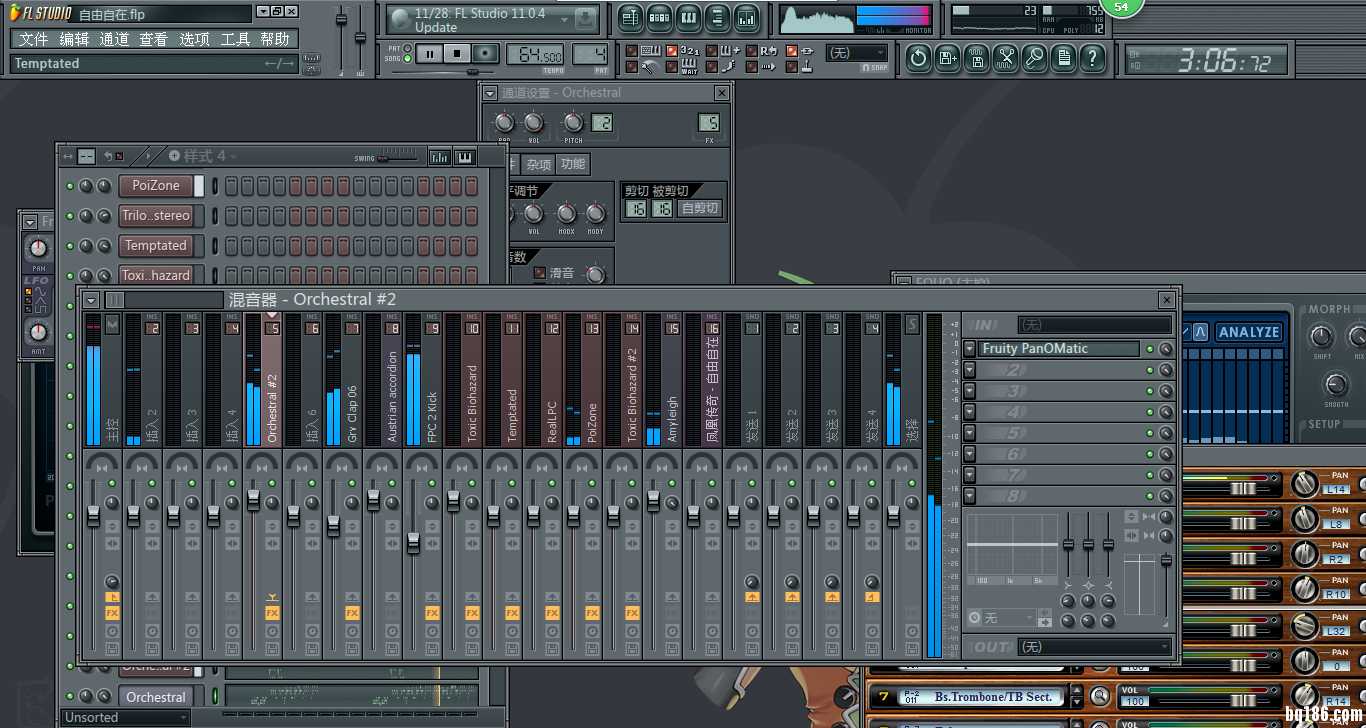The height and width of the screenshot is (728, 1366).
Task: Click the stop playback button
Action: point(457,53)
